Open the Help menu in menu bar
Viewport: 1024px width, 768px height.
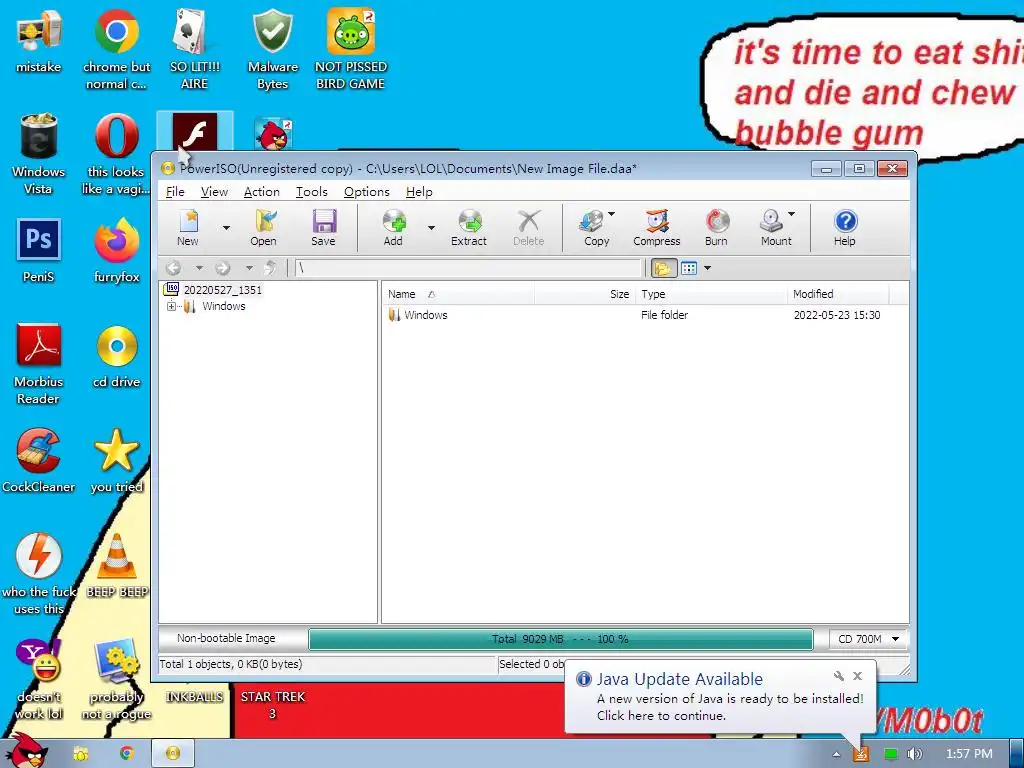point(419,192)
